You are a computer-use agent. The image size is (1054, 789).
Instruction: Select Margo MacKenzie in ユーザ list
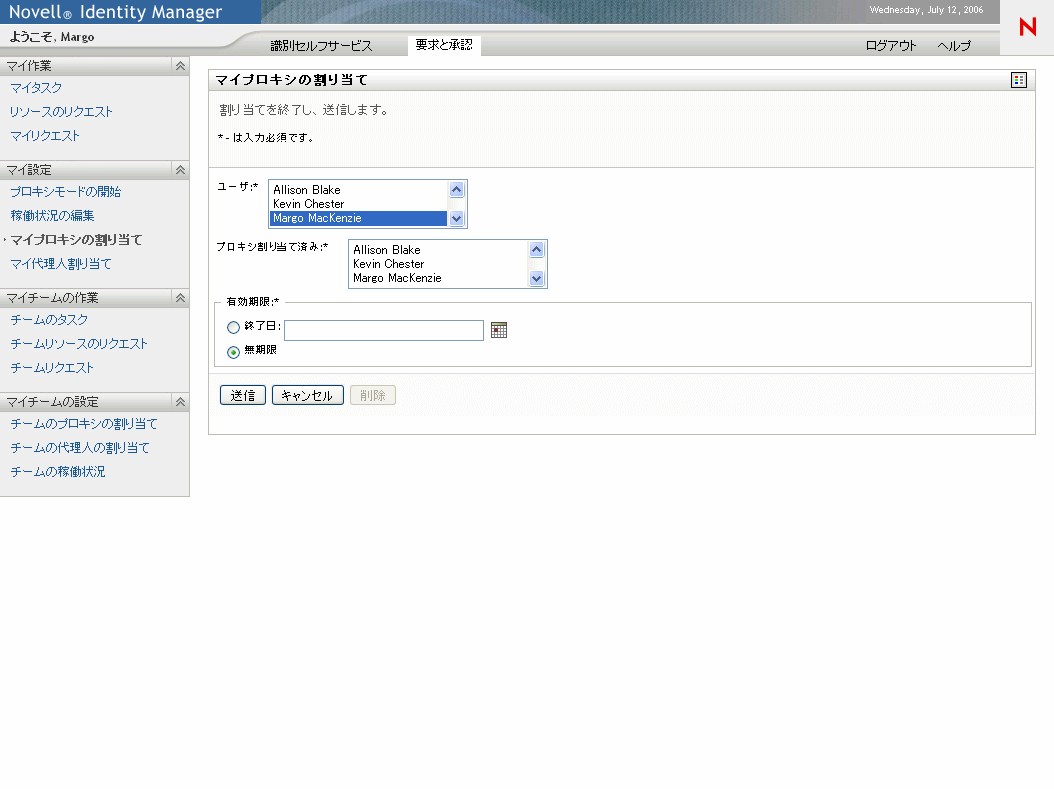coord(358,218)
